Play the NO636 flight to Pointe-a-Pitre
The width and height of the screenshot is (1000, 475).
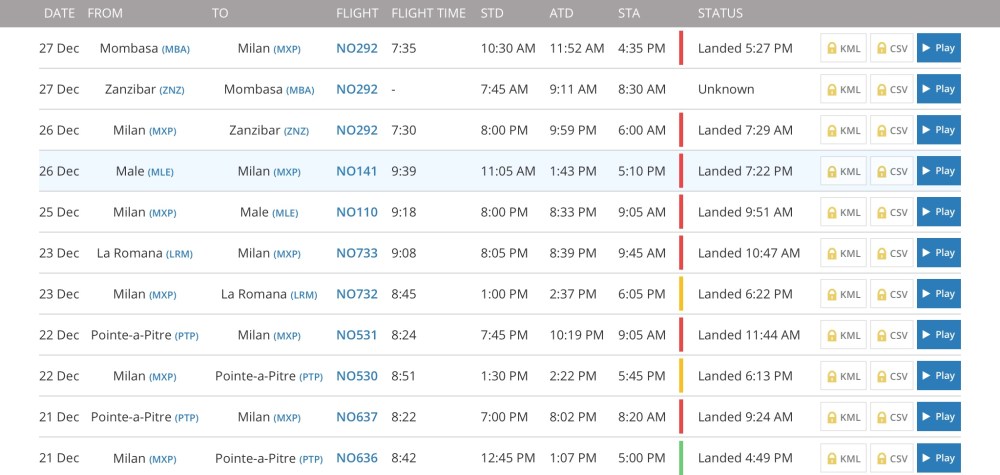coord(938,458)
